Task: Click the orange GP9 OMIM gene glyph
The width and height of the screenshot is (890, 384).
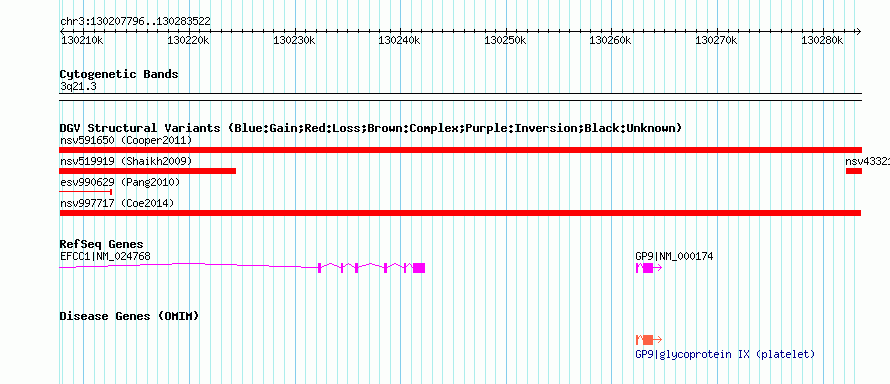Action: 649,340
